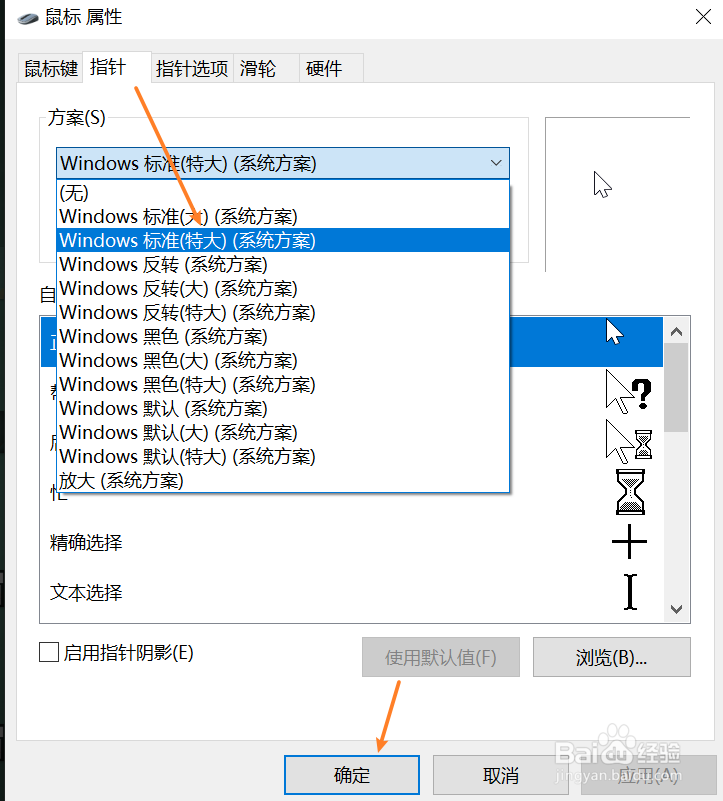Click the 使用默认值(F) button
Image resolution: width=723 pixels, height=801 pixels.
click(441, 657)
